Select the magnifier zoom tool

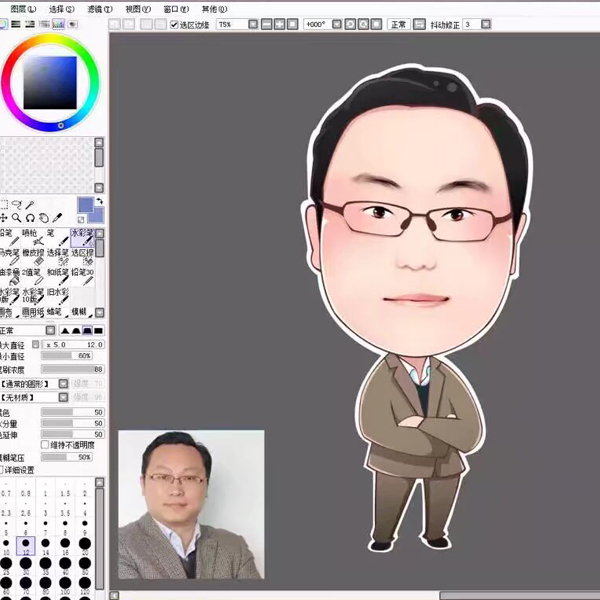[17, 217]
